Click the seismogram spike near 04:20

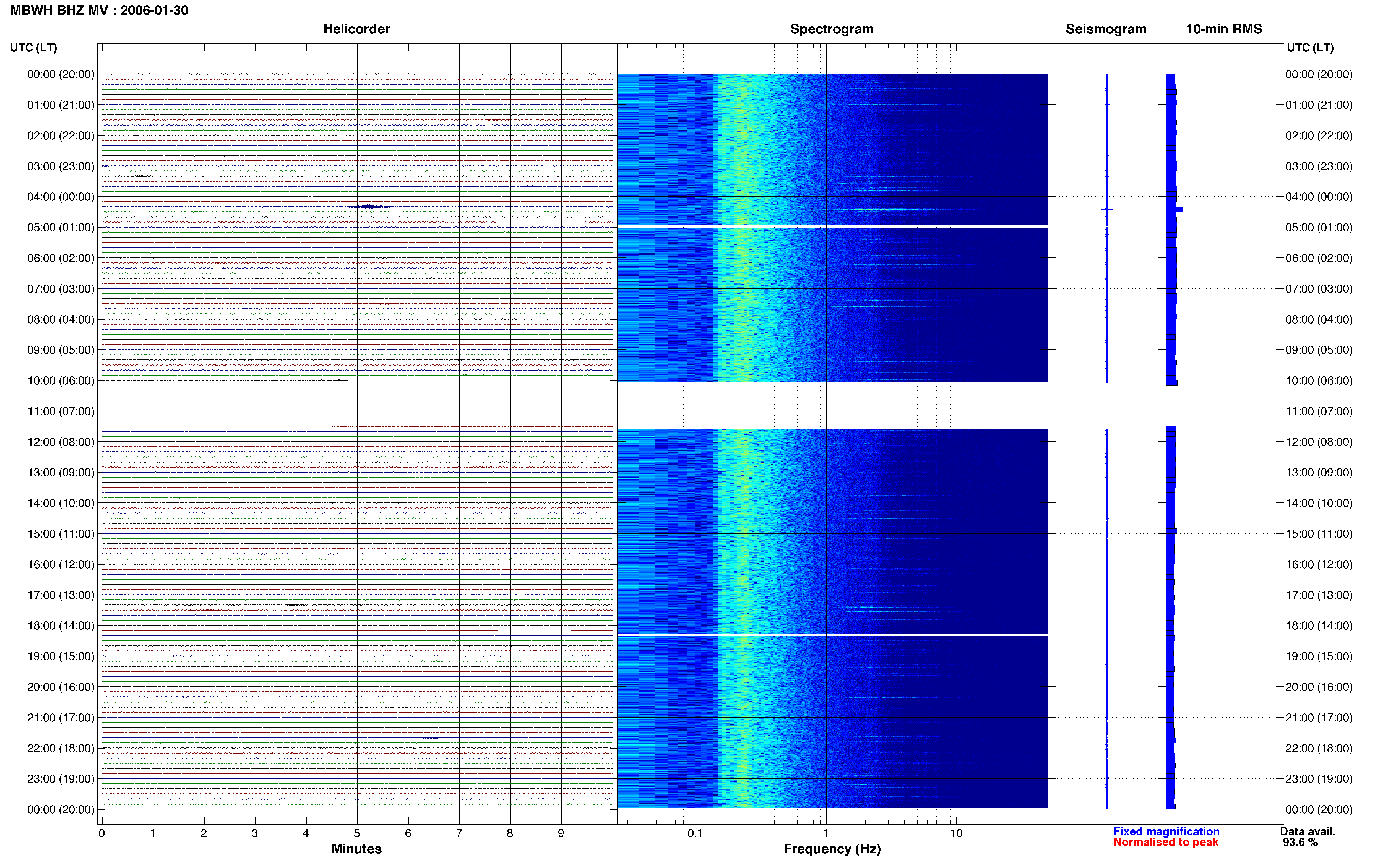point(1107,210)
